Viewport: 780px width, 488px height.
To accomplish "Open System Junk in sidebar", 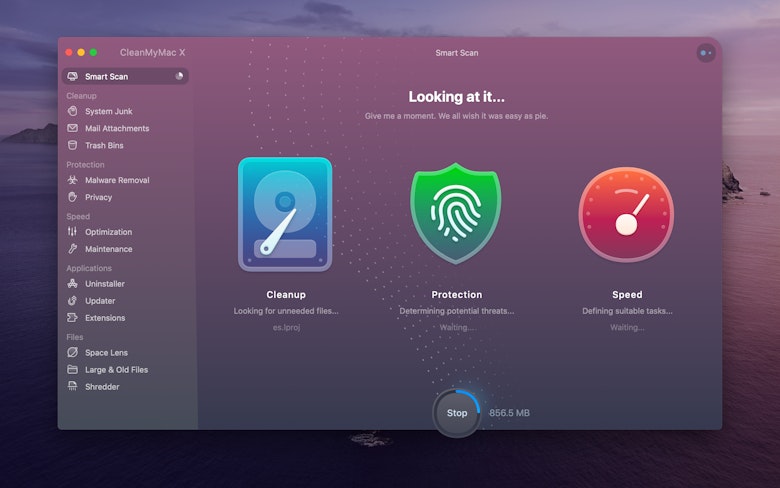I will coord(108,111).
